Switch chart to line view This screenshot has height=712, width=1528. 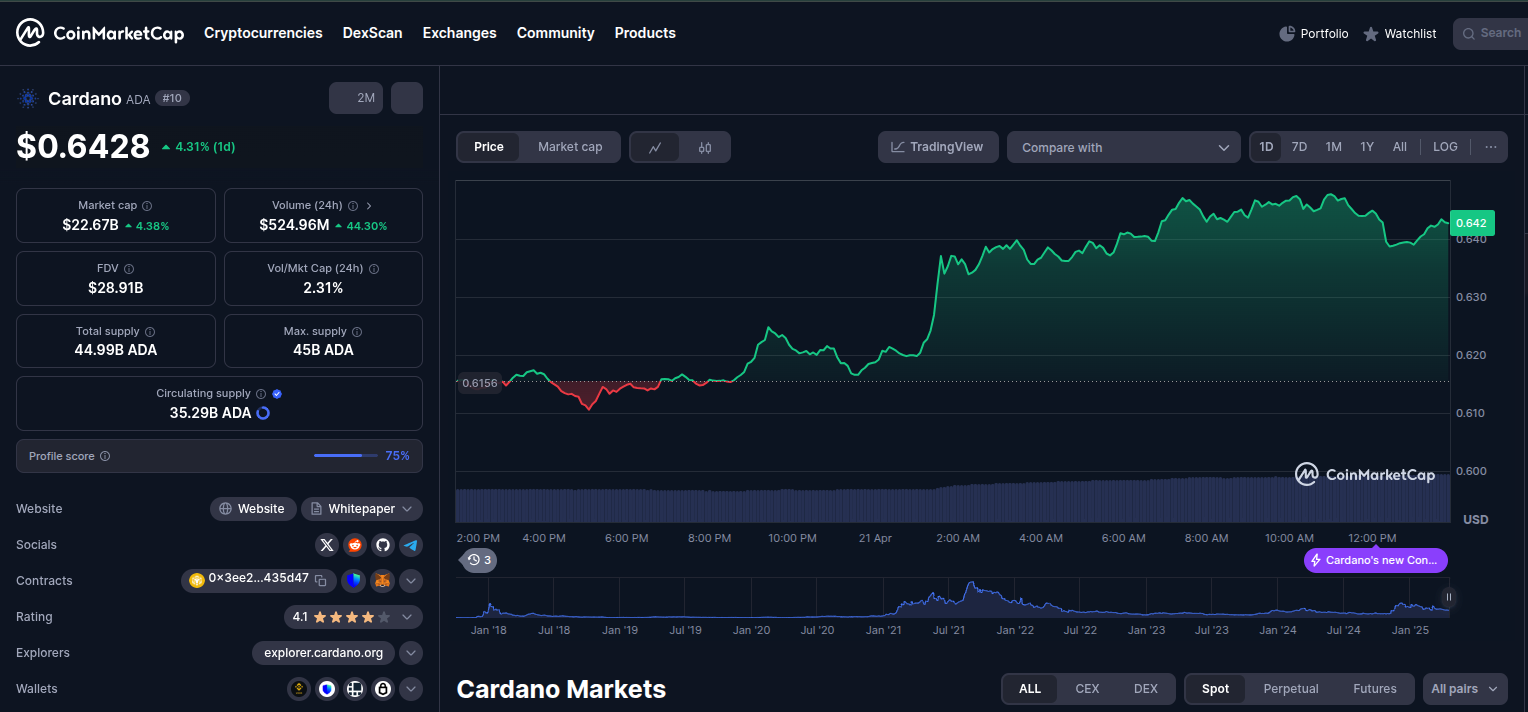pos(655,147)
